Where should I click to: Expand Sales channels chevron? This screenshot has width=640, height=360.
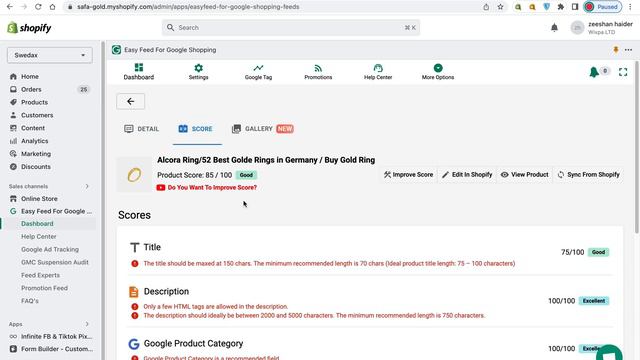pyautogui.click(x=87, y=187)
